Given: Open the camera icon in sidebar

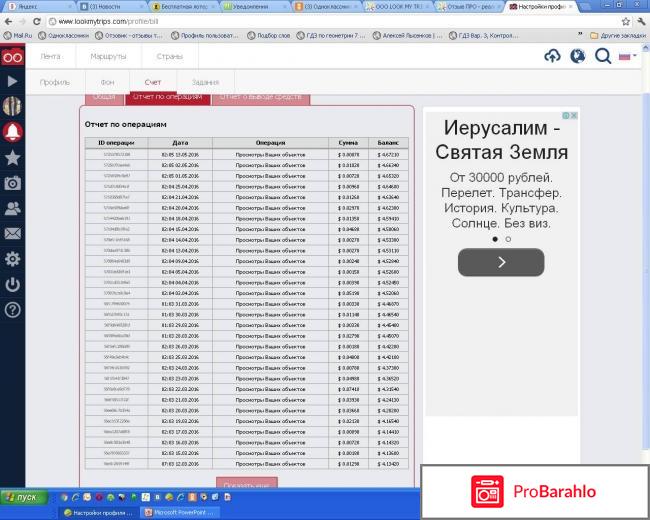Looking at the screenshot, I should 12,183.
